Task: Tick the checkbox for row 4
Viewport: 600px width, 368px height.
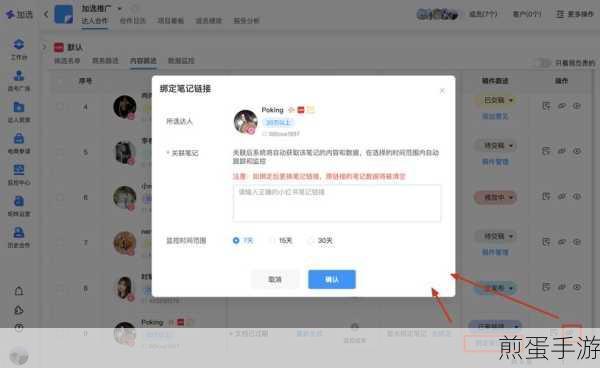Action: 60,107
